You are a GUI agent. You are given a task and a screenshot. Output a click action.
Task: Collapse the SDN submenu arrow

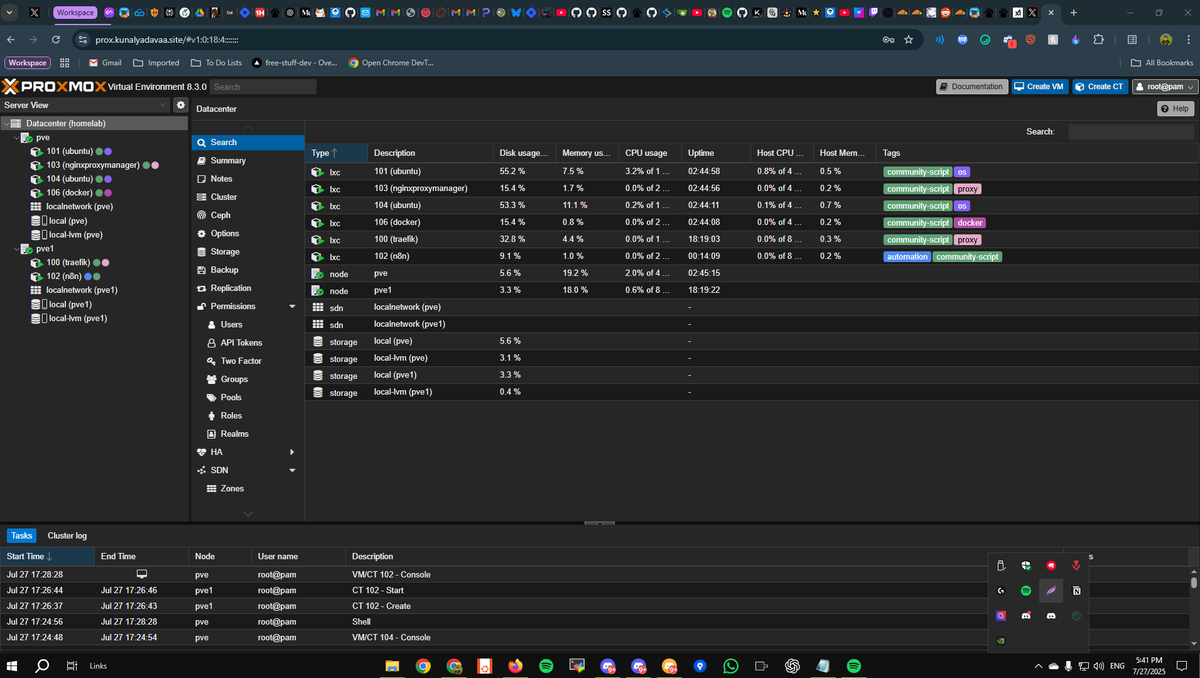pyautogui.click(x=292, y=470)
